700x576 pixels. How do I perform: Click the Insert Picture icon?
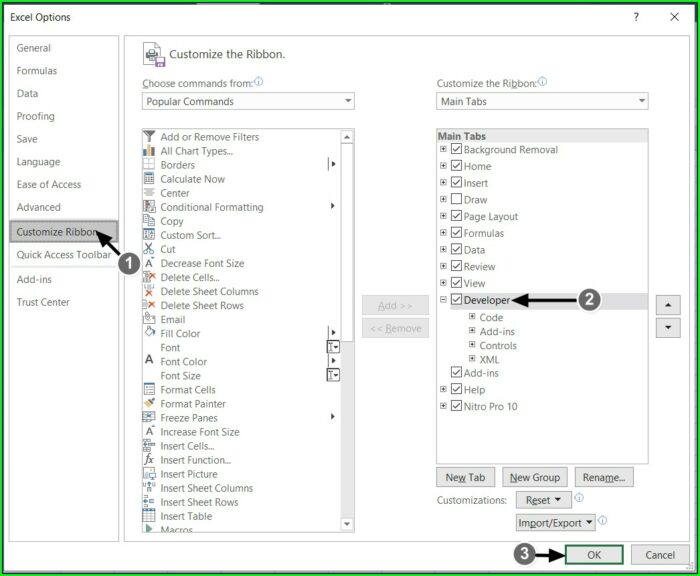(x=149, y=473)
